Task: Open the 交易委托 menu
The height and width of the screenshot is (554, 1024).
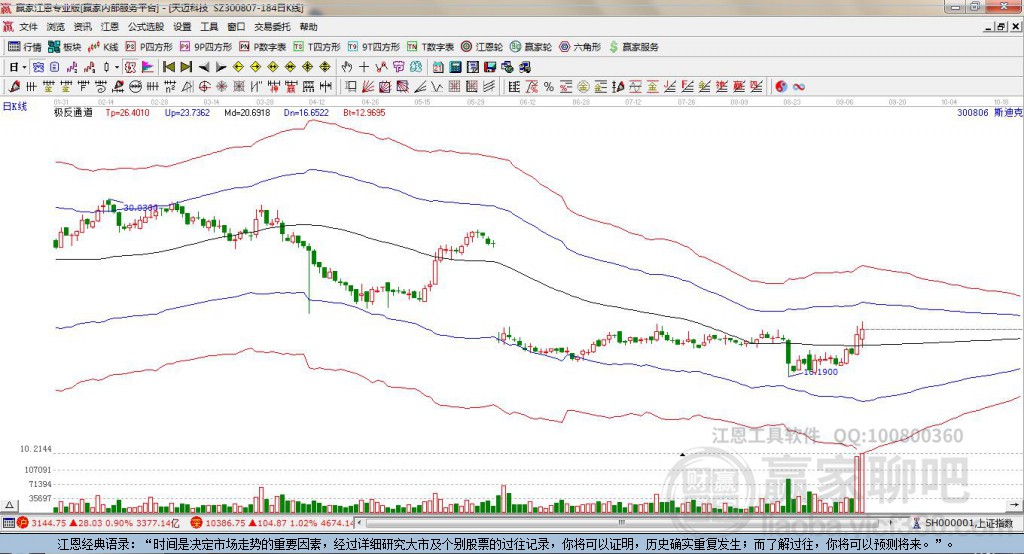Action: (x=272, y=27)
